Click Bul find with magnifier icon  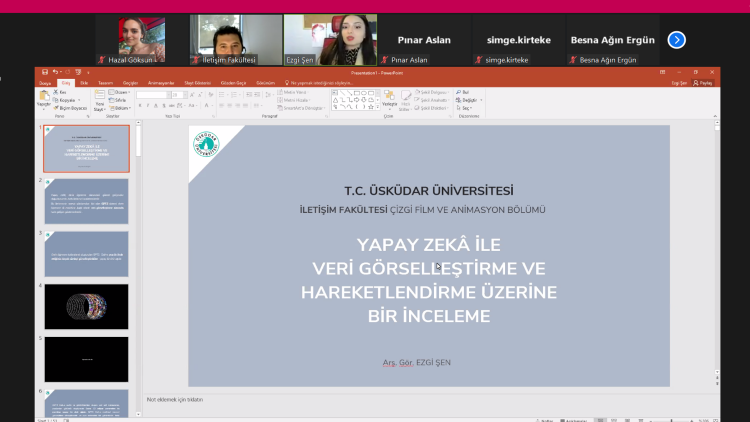463,92
